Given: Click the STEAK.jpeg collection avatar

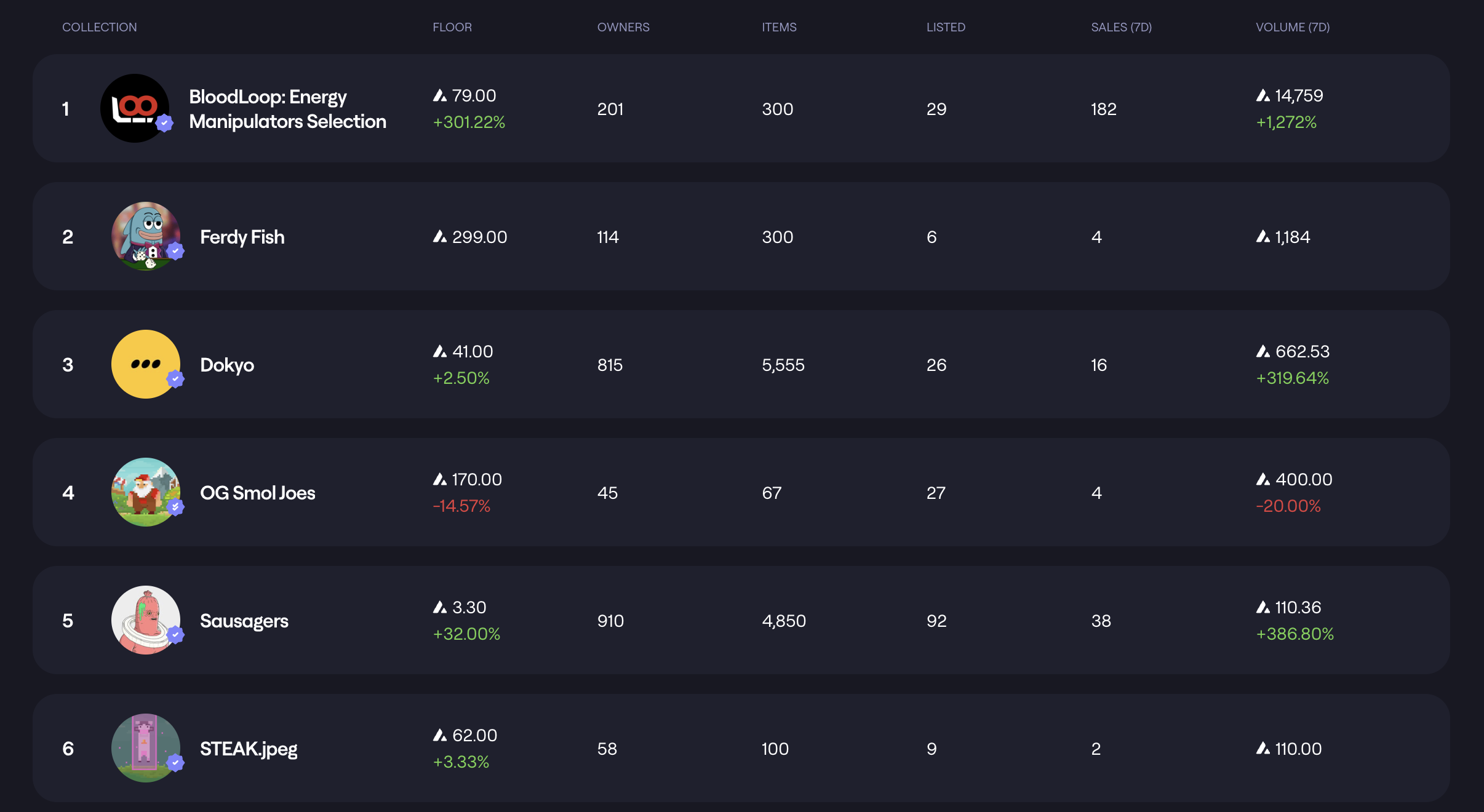Looking at the screenshot, I should tap(145, 748).
